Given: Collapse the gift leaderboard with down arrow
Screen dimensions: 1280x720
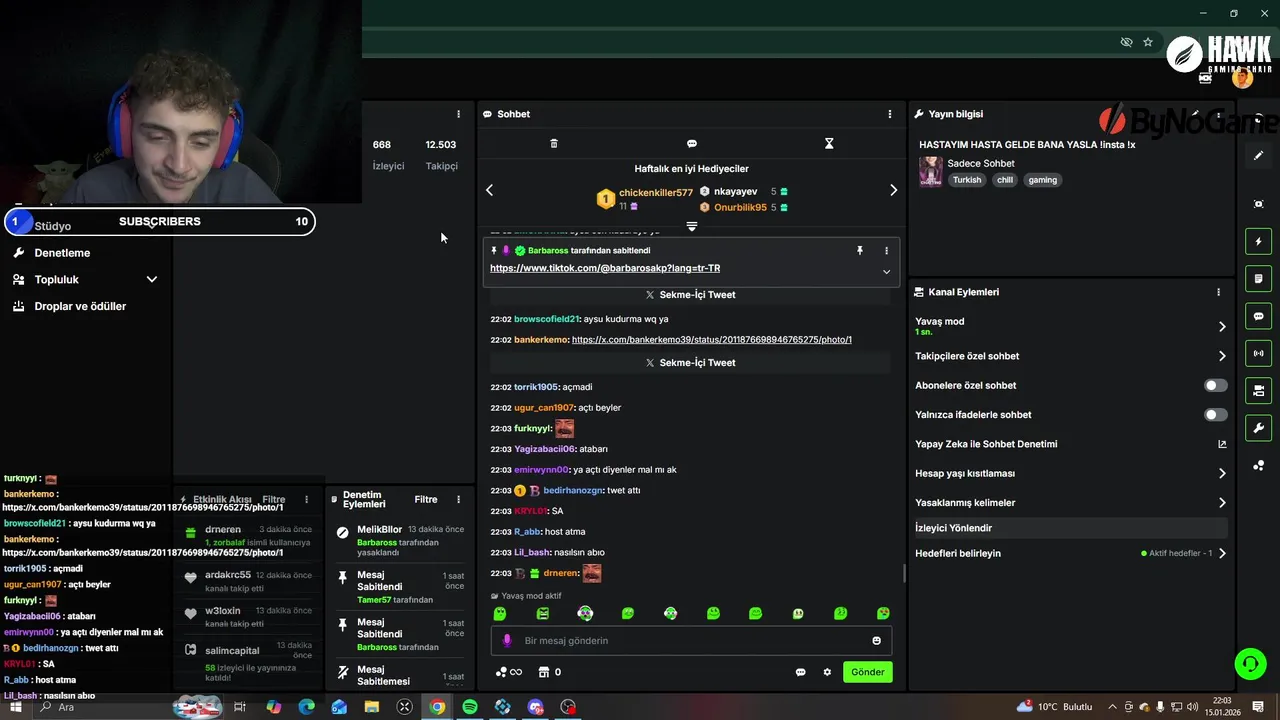Looking at the screenshot, I should click(x=691, y=226).
